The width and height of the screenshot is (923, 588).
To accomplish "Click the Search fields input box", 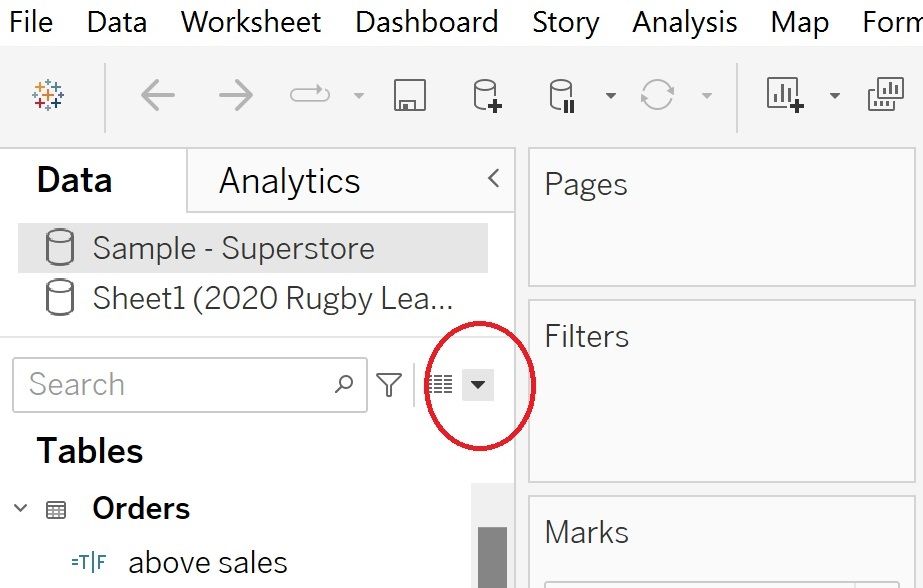I will (x=175, y=384).
